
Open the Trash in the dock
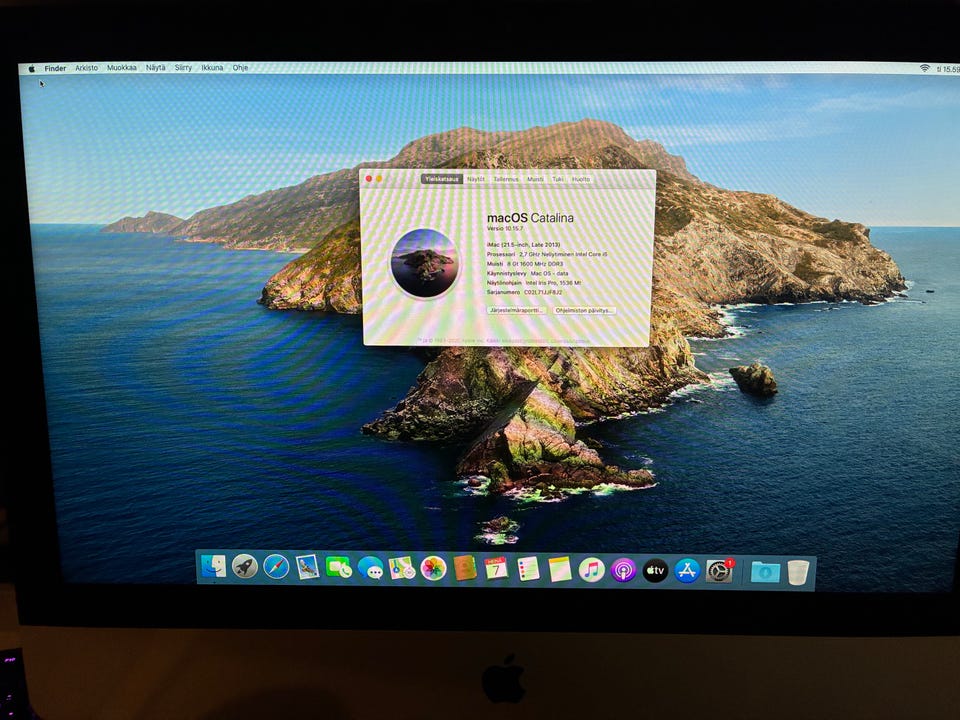point(798,572)
